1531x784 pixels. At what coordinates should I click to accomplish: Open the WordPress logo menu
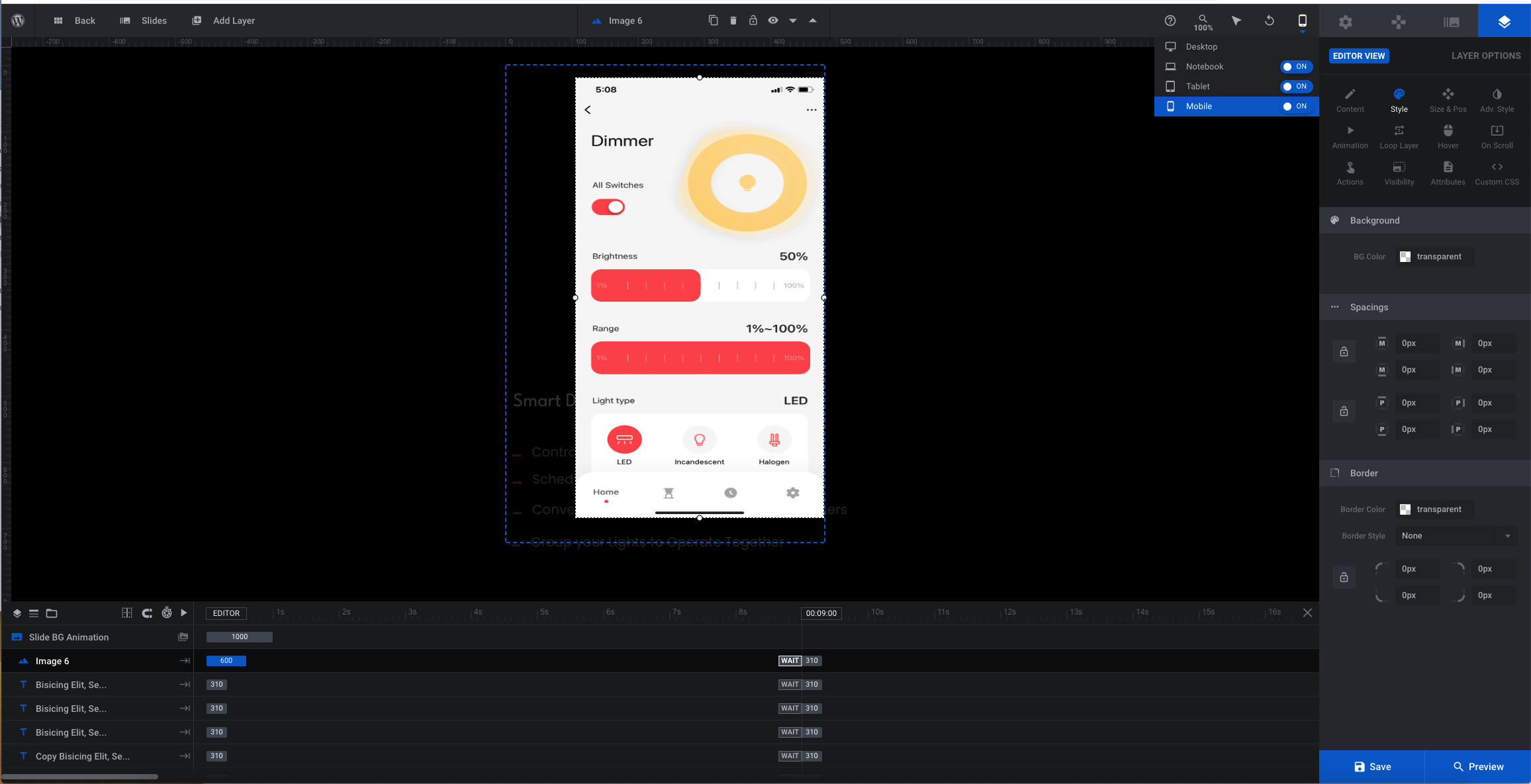[x=18, y=21]
